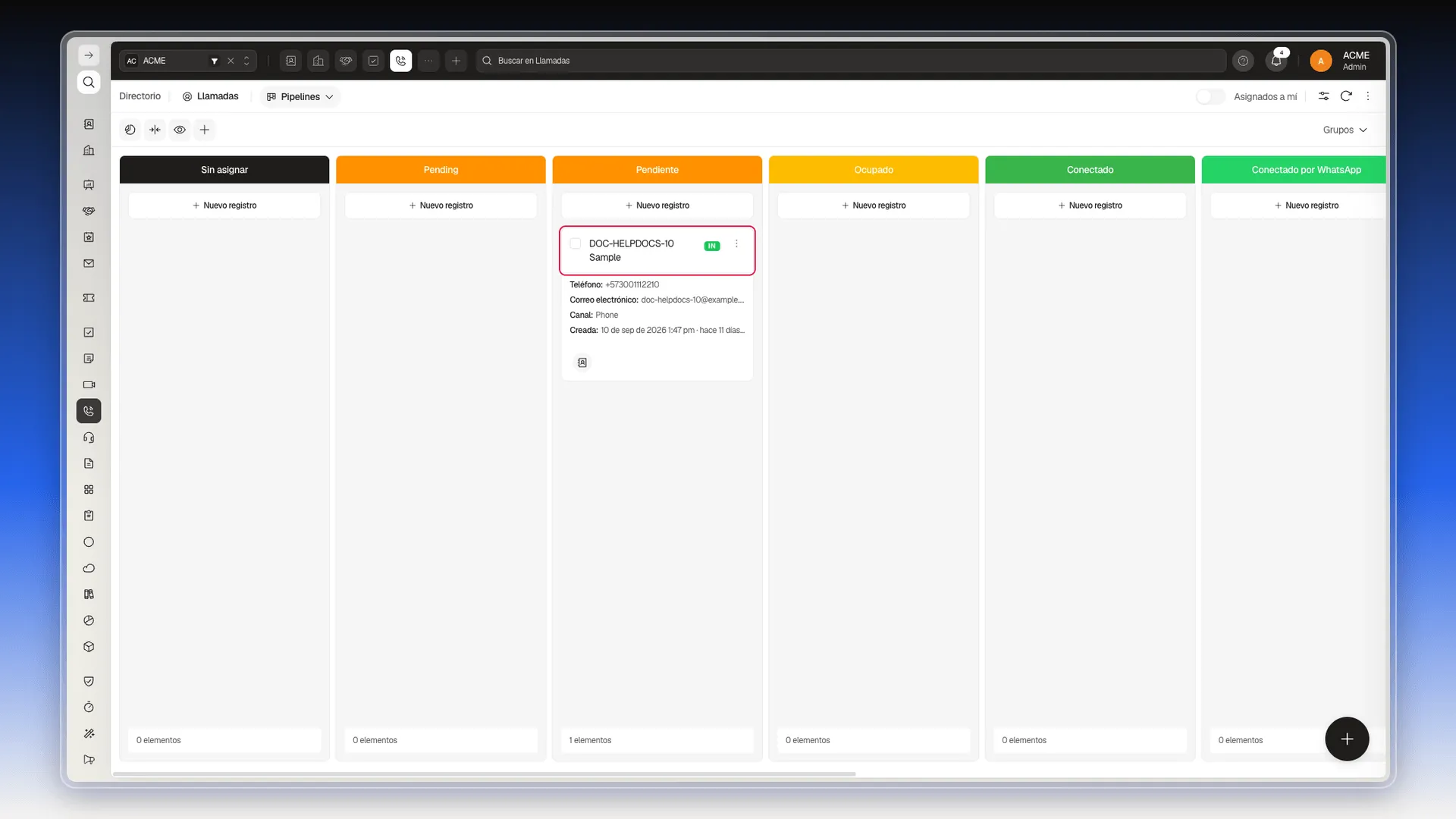Open the building tab icon in the top bar
Viewport: 1456px width, 819px height.
[318, 61]
